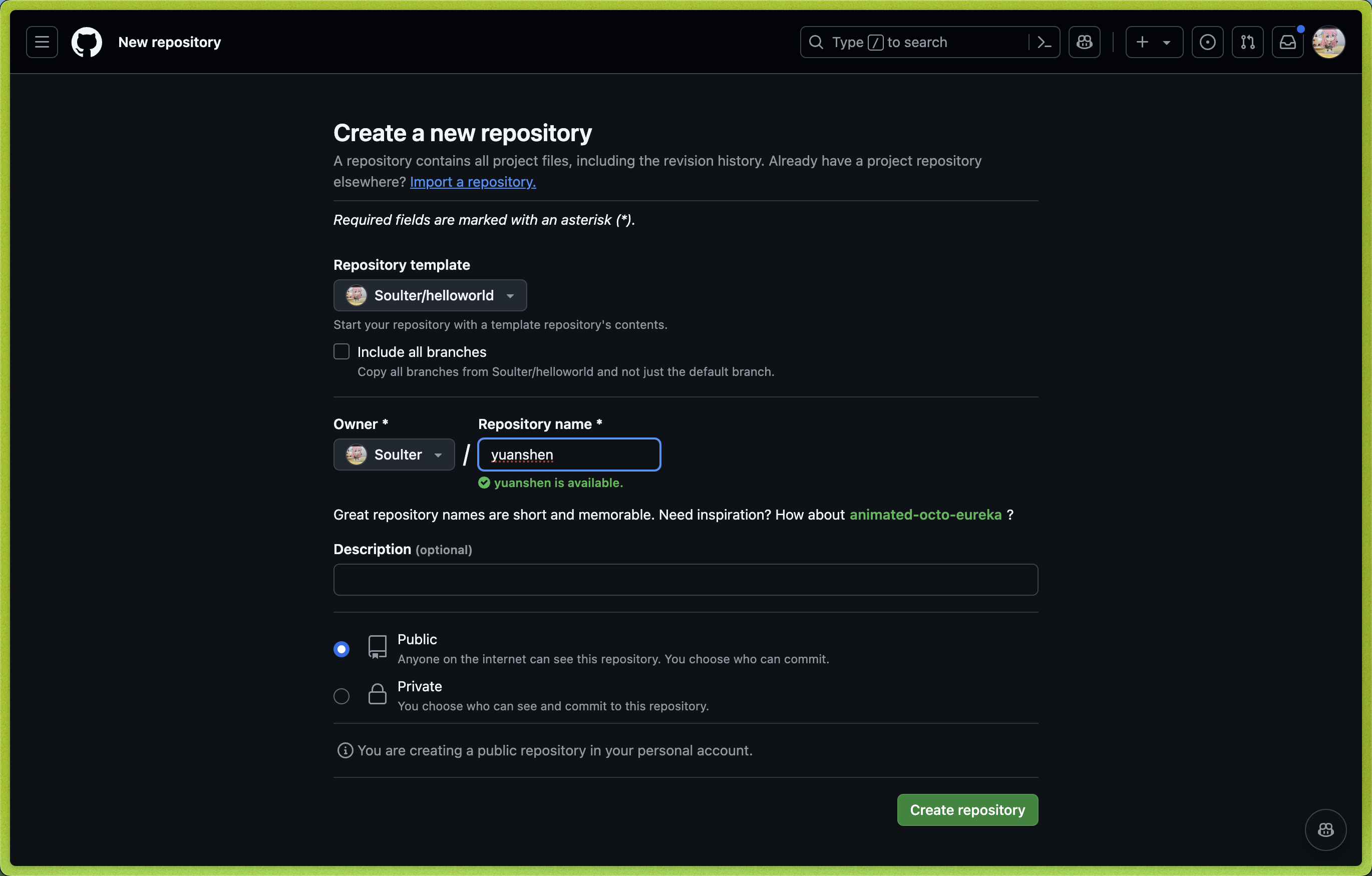This screenshot has height=876, width=1372.
Task: Select the Public visibility radio button
Action: click(341, 649)
